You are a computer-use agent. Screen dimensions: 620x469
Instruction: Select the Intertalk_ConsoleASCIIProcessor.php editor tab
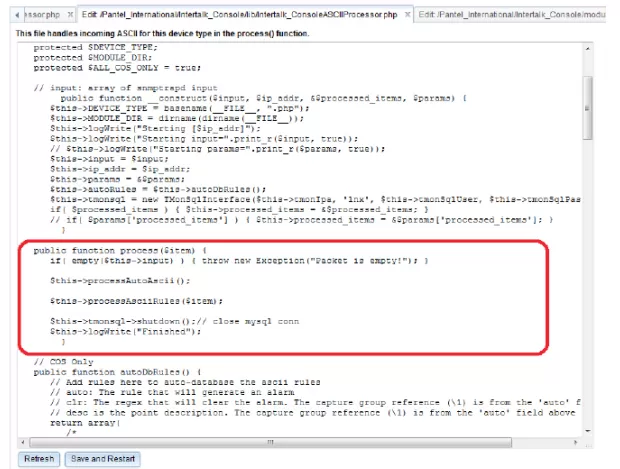click(x=240, y=15)
